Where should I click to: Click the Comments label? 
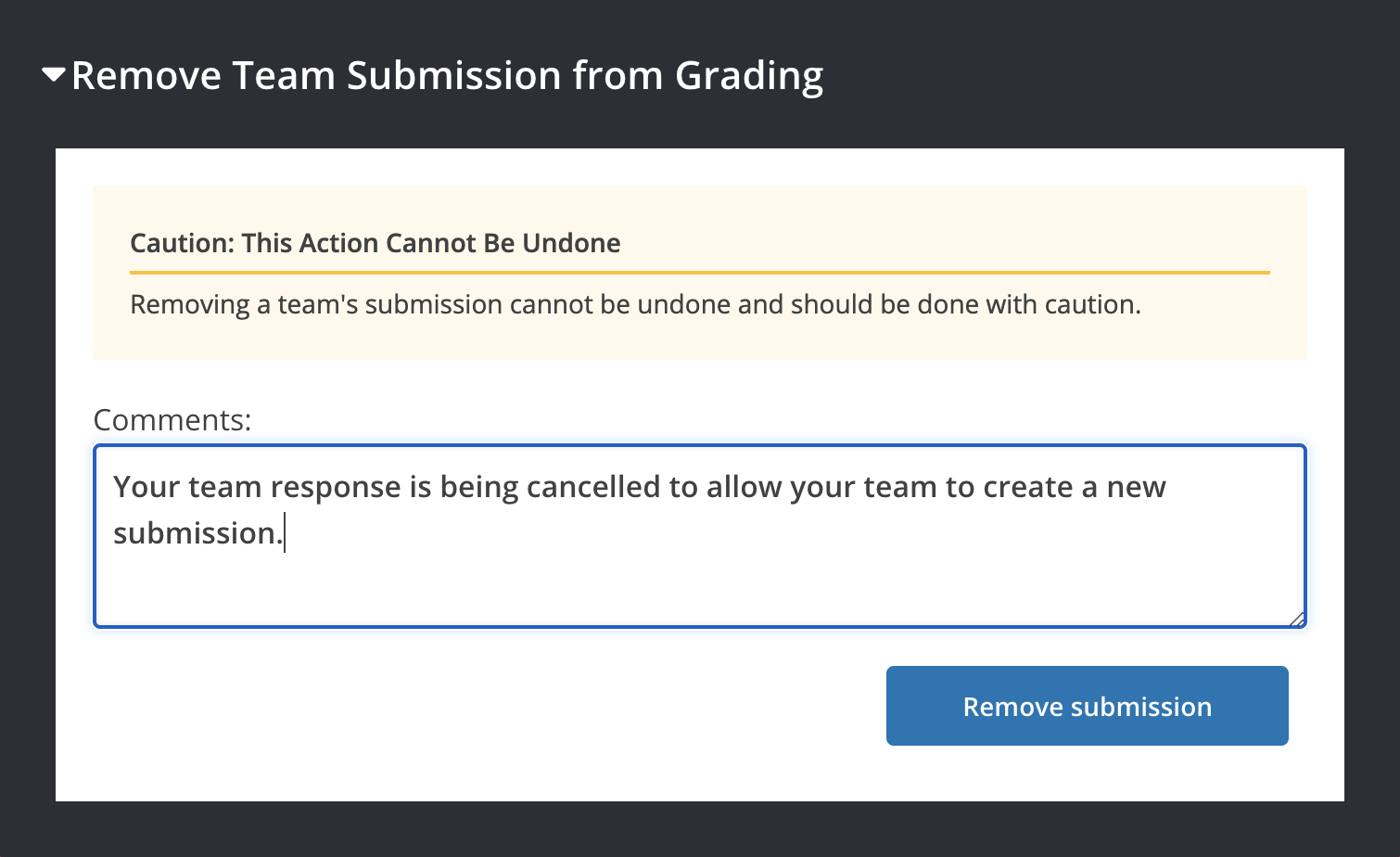[172, 420]
